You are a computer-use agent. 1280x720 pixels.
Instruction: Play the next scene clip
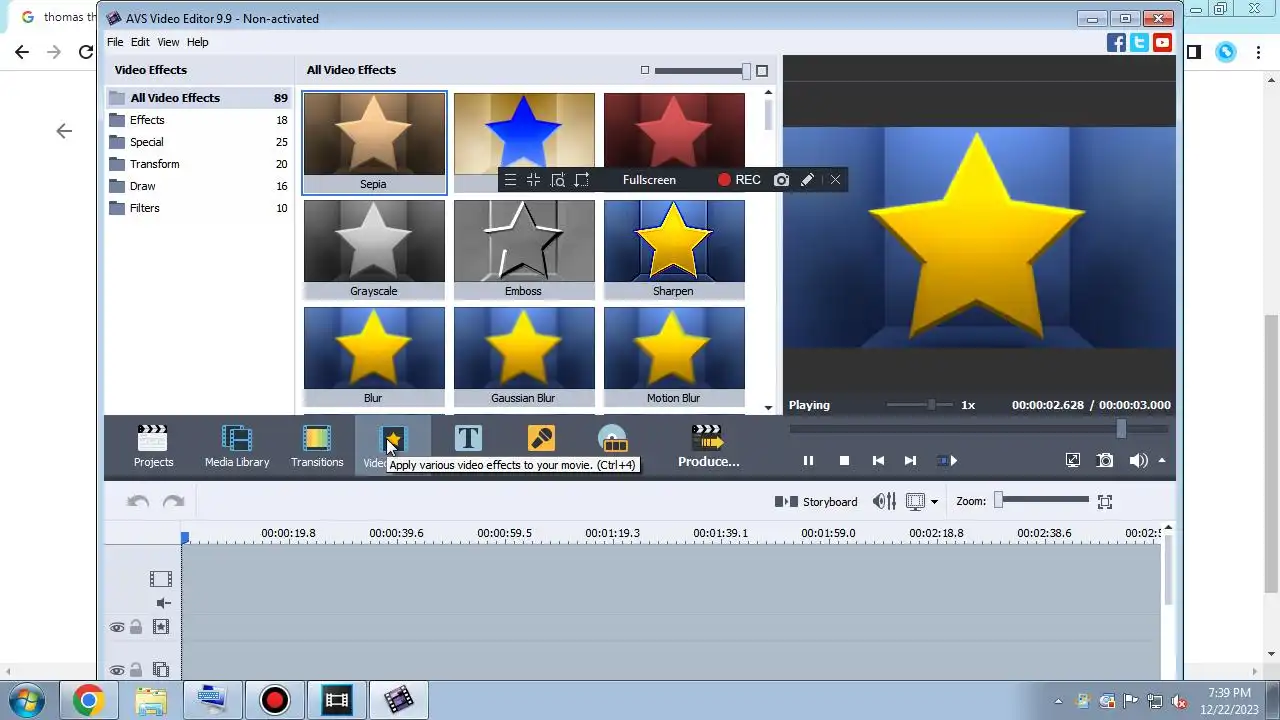pyautogui.click(x=946, y=461)
